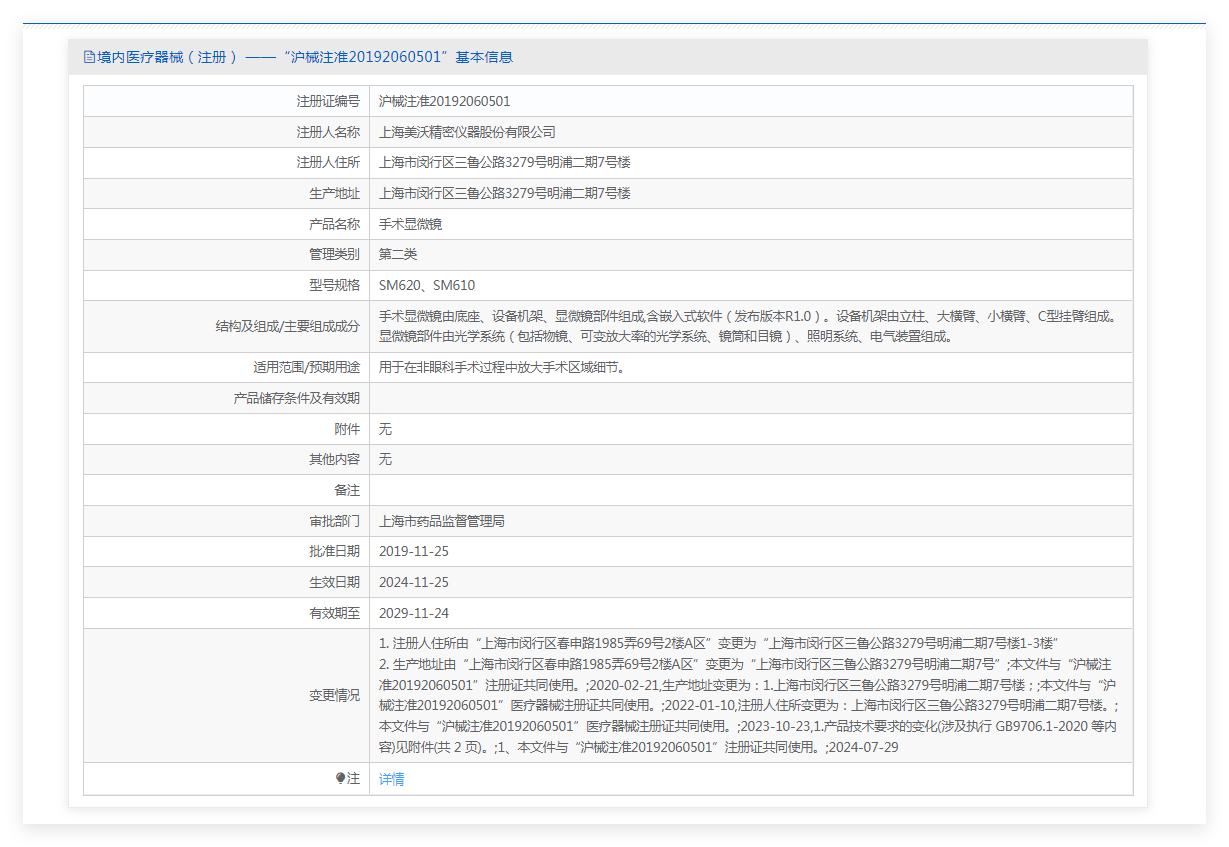The height and width of the screenshot is (847, 1229).
Task: Click the approval date 2019-11-25
Action: [414, 551]
